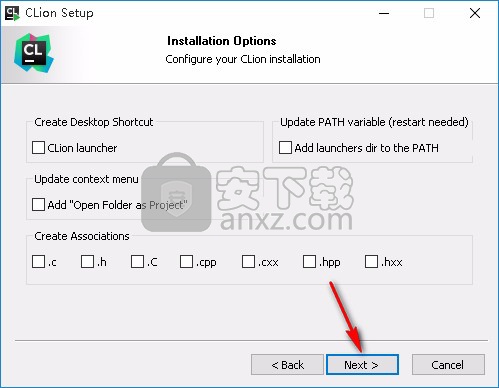499x388 pixels.
Task: Associate lowercase .c files with CLion
Action: coord(38,262)
